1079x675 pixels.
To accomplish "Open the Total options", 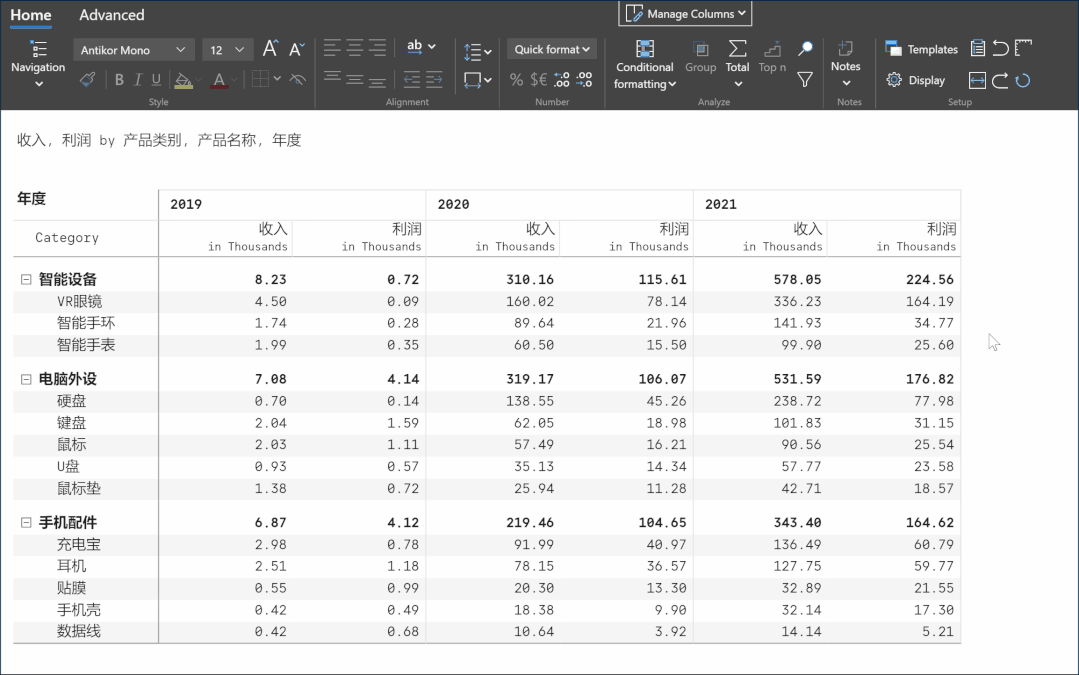I will click(737, 64).
